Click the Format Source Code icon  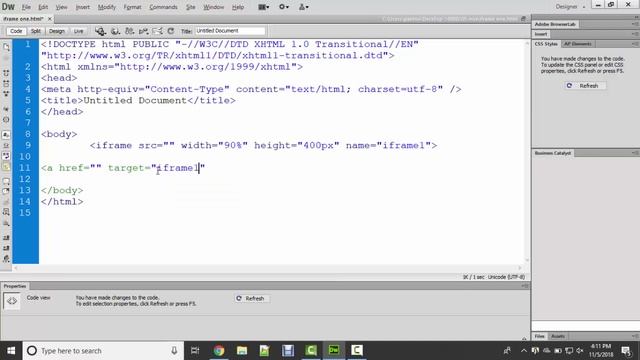click(x=6, y=259)
